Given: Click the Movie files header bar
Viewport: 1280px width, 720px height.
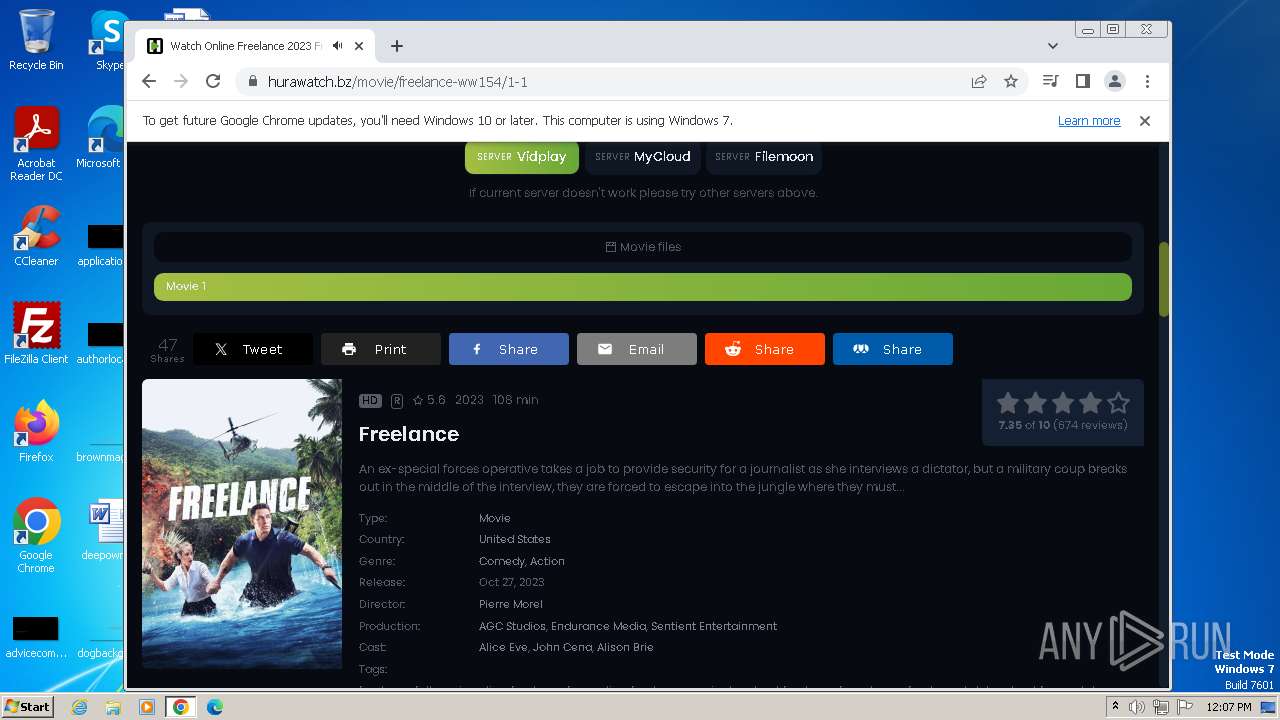Looking at the screenshot, I should (x=643, y=247).
